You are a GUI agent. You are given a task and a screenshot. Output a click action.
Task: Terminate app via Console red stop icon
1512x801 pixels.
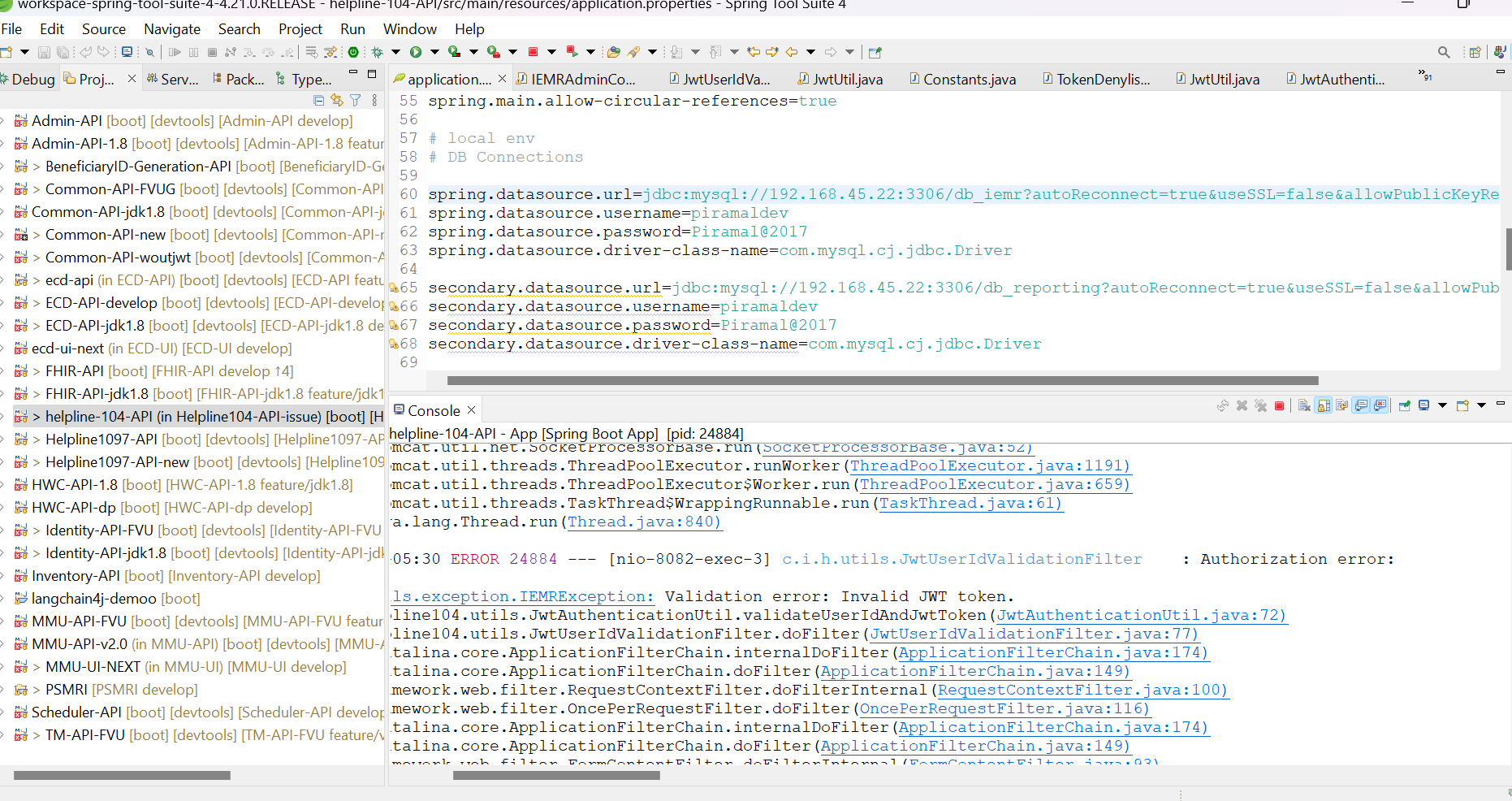(1280, 405)
